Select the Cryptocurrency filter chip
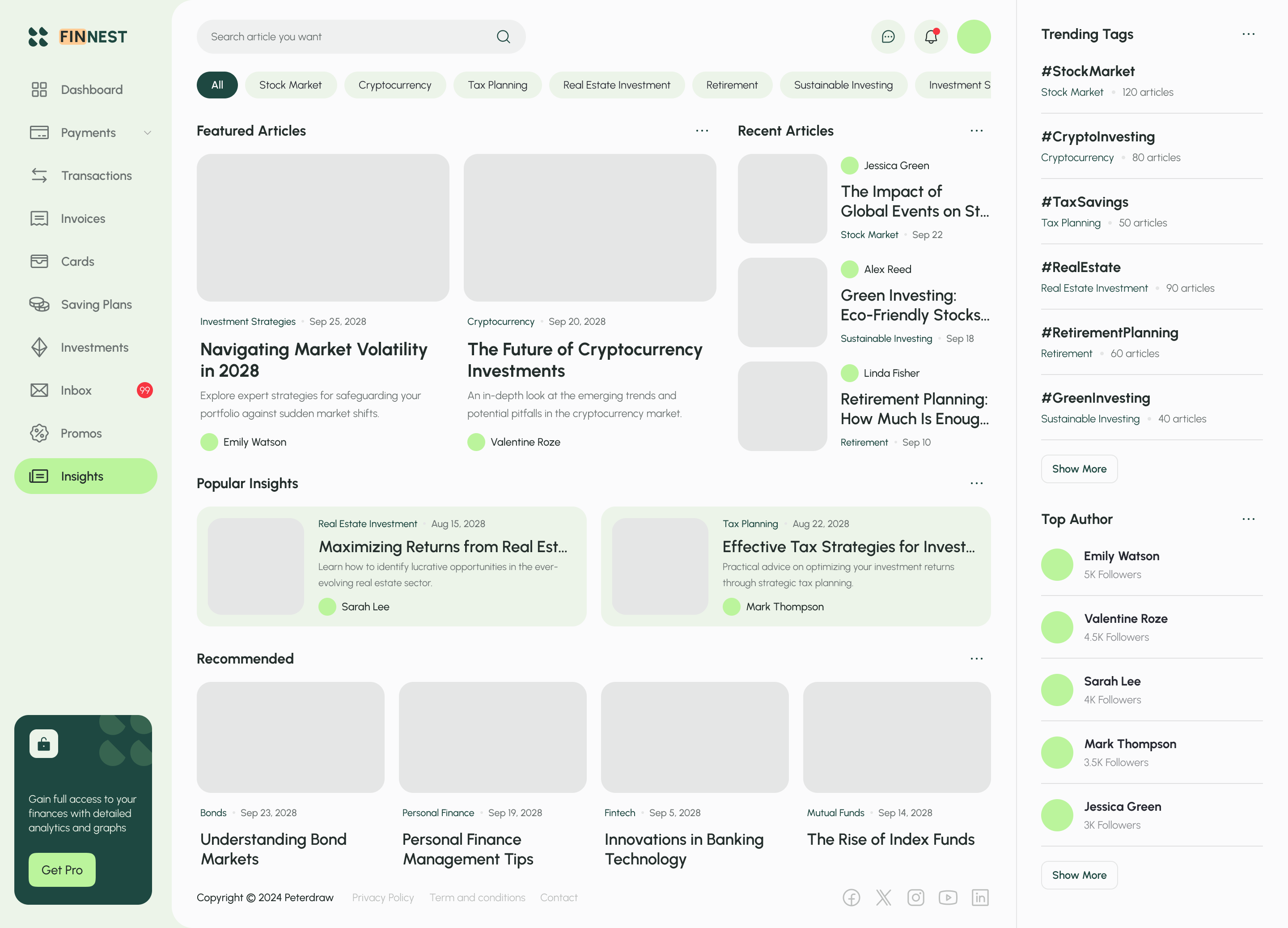Viewport: 1288px width, 928px height. 395,85
